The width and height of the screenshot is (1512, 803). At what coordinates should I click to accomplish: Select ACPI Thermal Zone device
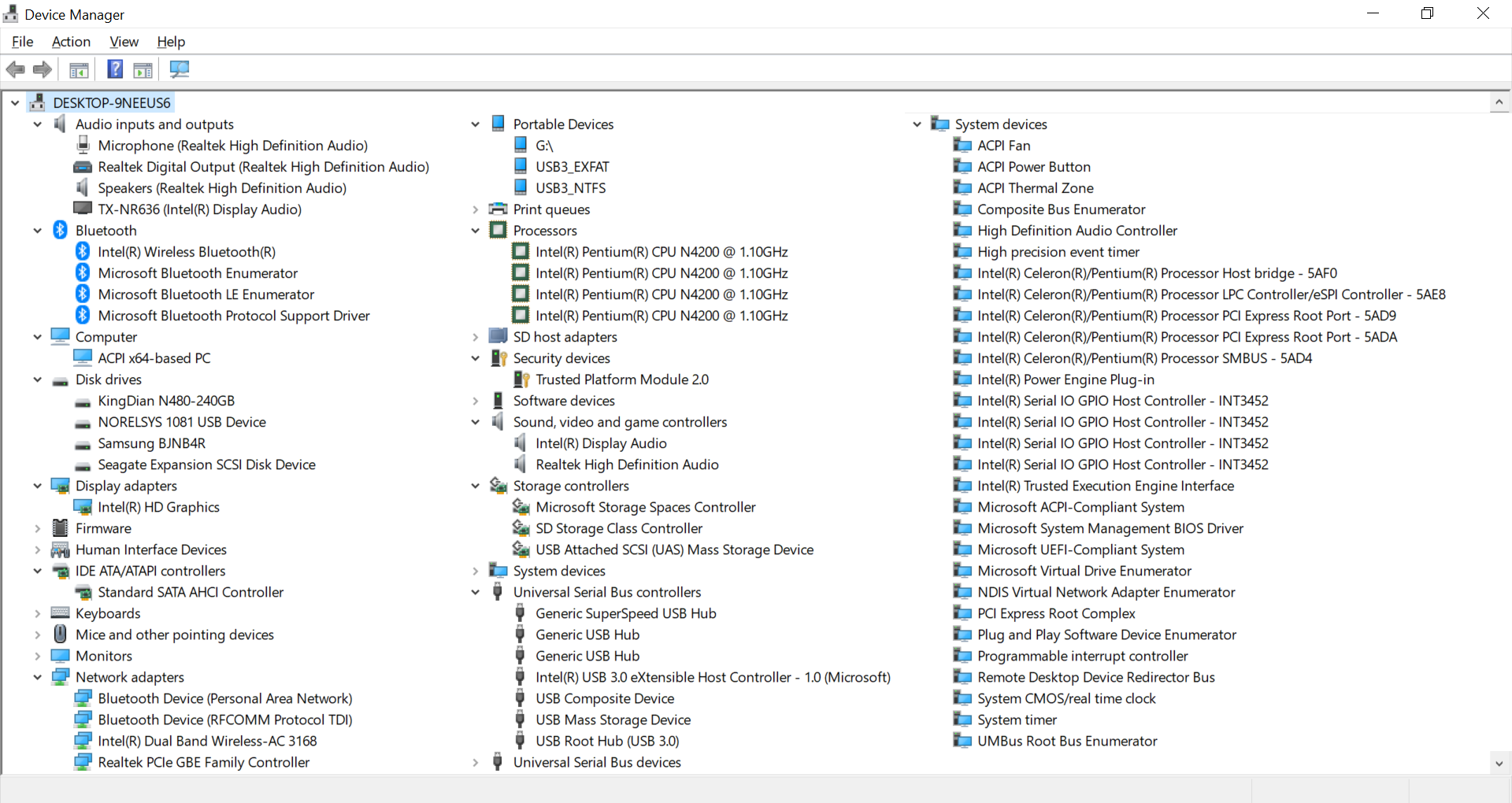(x=1035, y=188)
